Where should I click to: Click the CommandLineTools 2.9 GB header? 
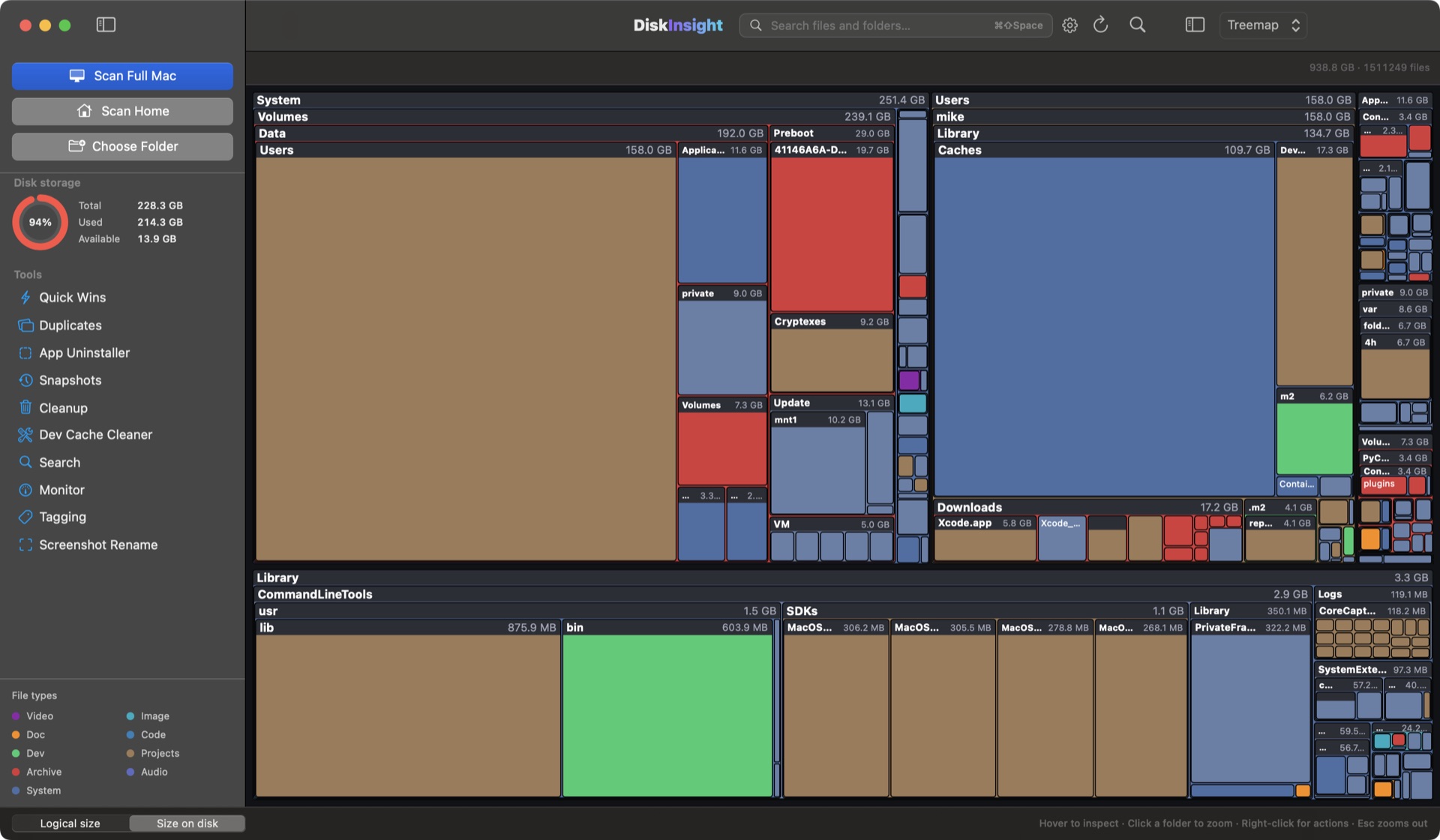pyautogui.click(x=783, y=594)
